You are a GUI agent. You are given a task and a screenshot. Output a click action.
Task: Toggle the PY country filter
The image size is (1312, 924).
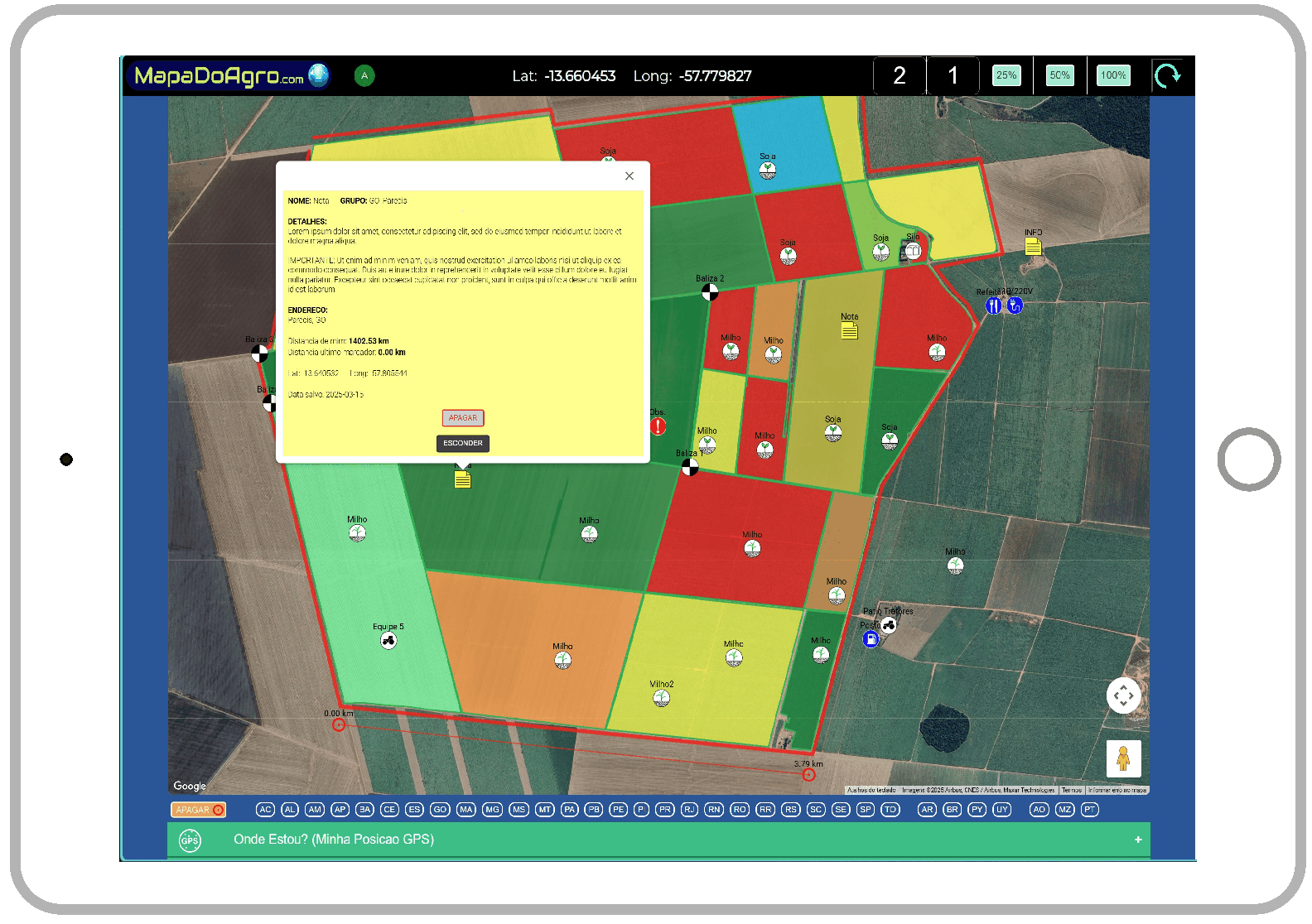[x=977, y=810]
